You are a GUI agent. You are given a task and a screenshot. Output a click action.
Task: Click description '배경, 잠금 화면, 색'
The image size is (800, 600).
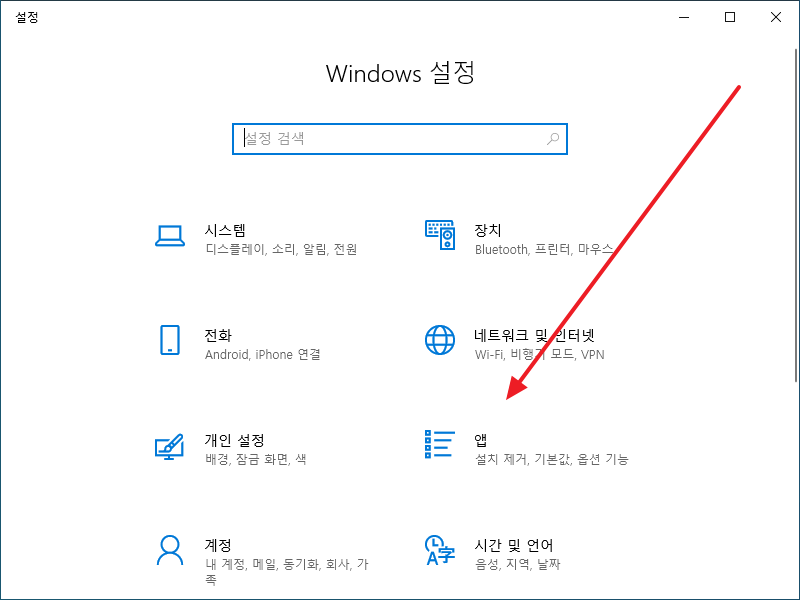[256, 460]
